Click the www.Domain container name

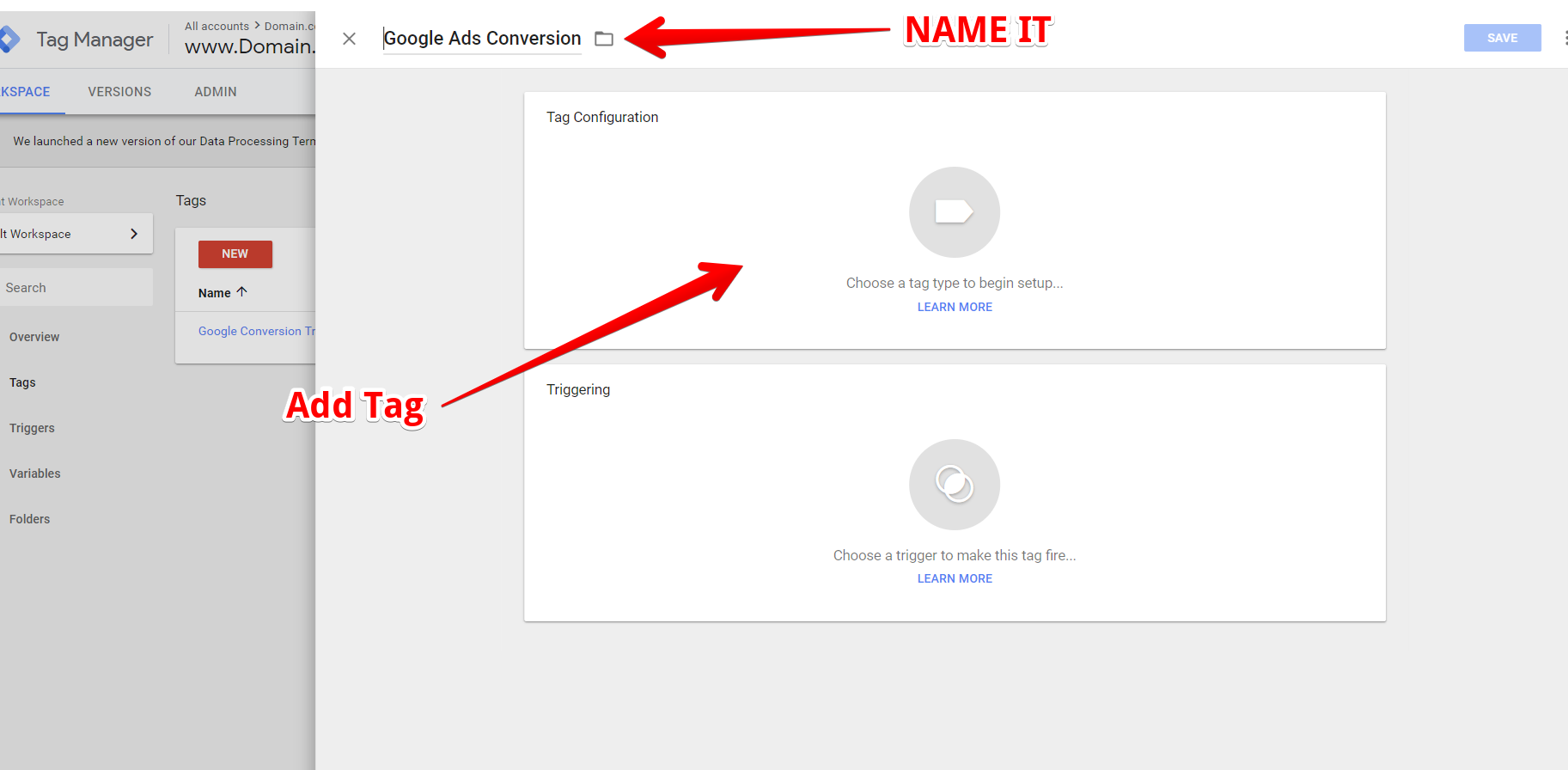[x=250, y=46]
